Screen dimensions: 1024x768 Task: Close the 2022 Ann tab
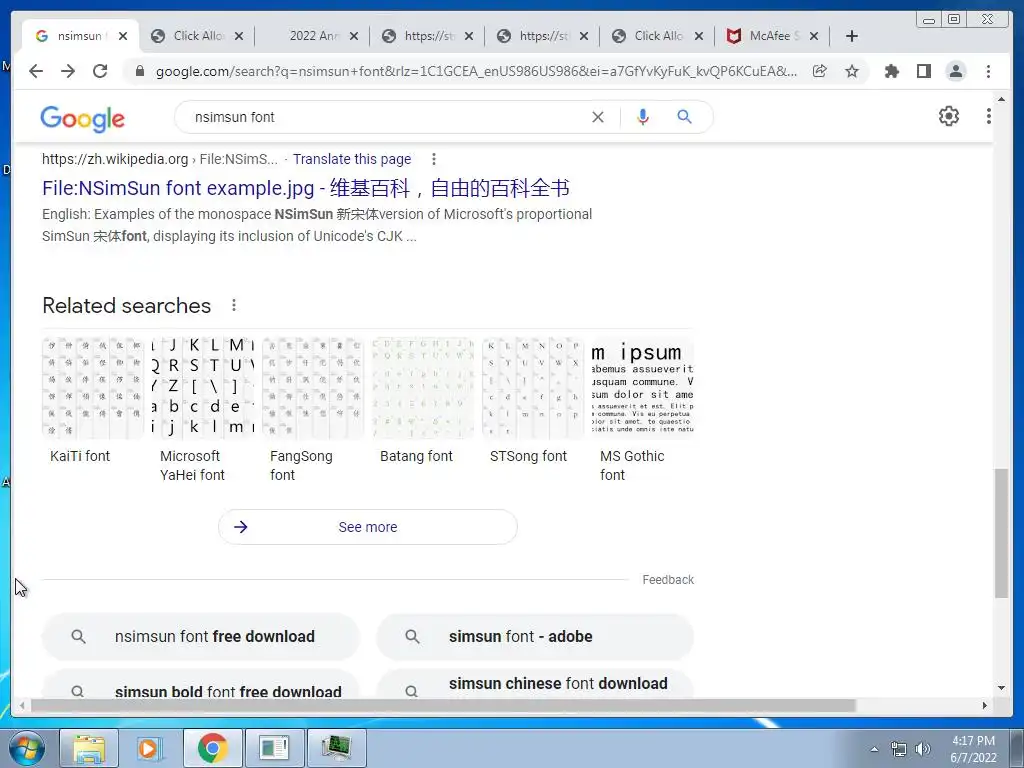click(x=353, y=36)
